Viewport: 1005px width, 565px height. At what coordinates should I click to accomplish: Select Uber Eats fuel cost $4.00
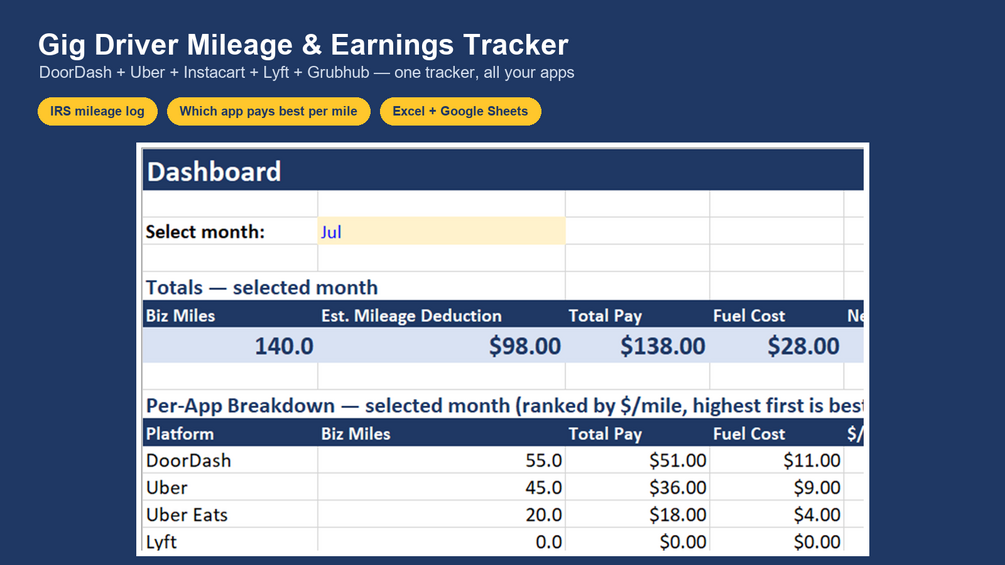point(777,514)
